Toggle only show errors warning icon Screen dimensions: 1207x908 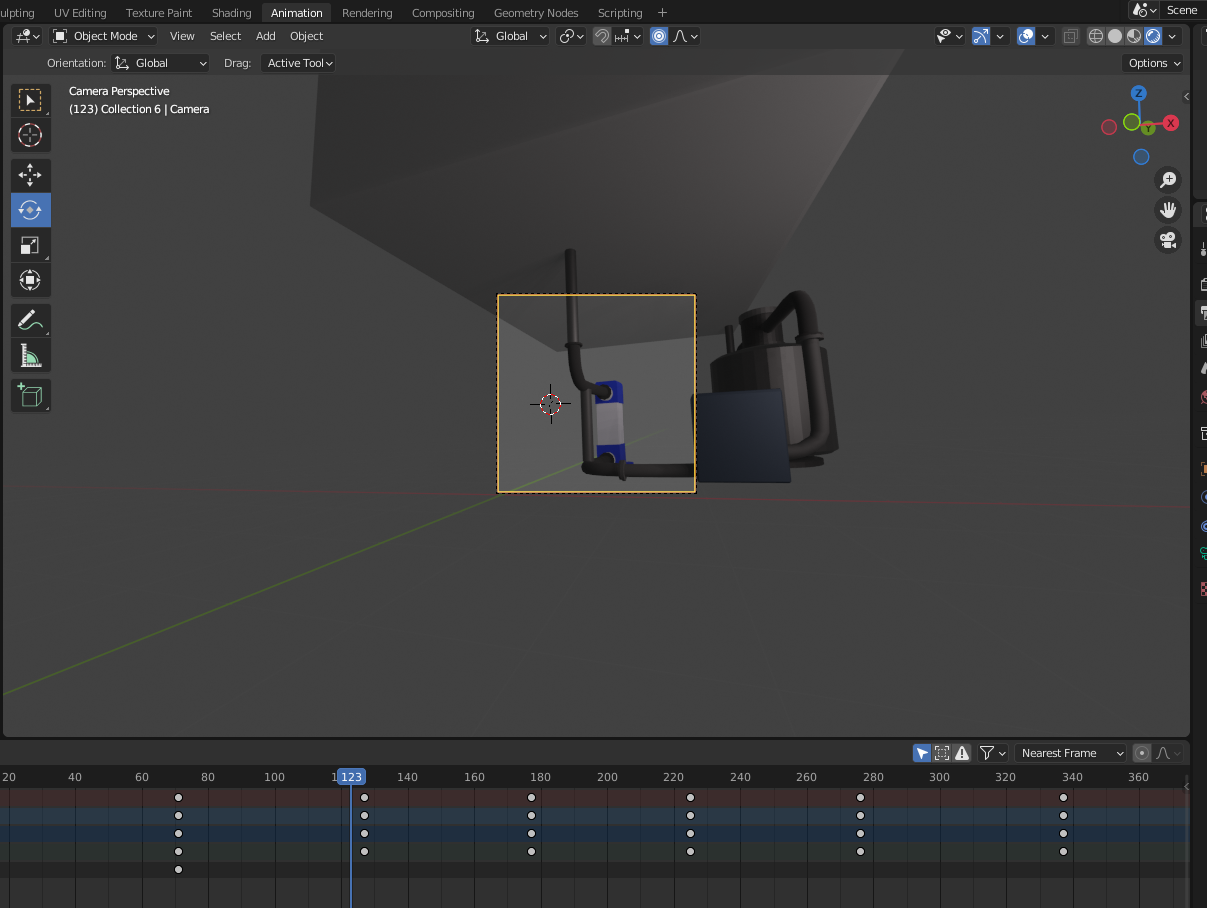click(x=962, y=753)
